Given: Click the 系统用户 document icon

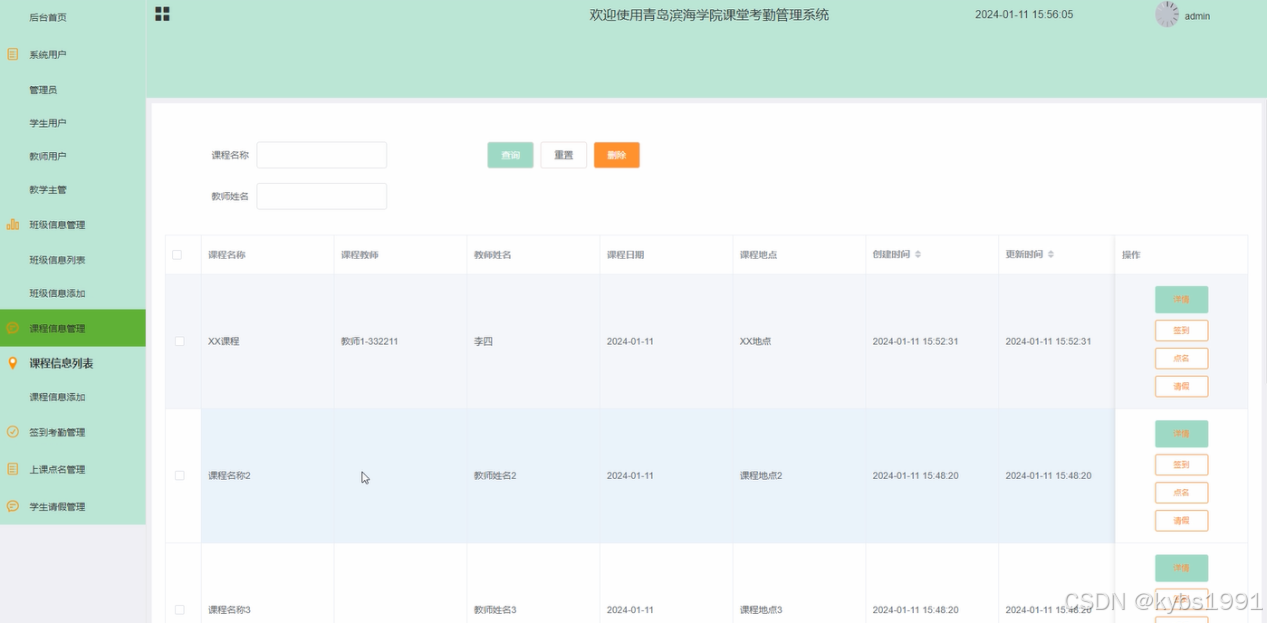Looking at the screenshot, I should coord(13,54).
